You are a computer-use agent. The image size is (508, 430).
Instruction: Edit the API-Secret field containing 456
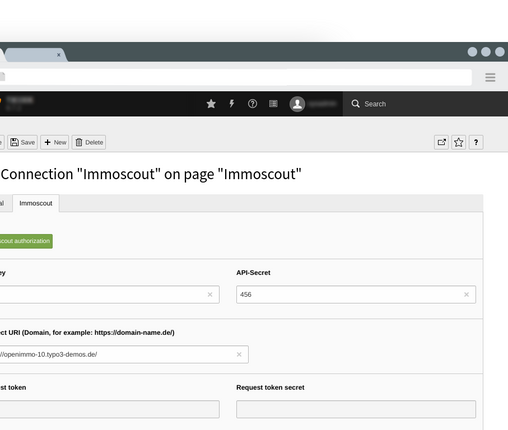pos(356,294)
